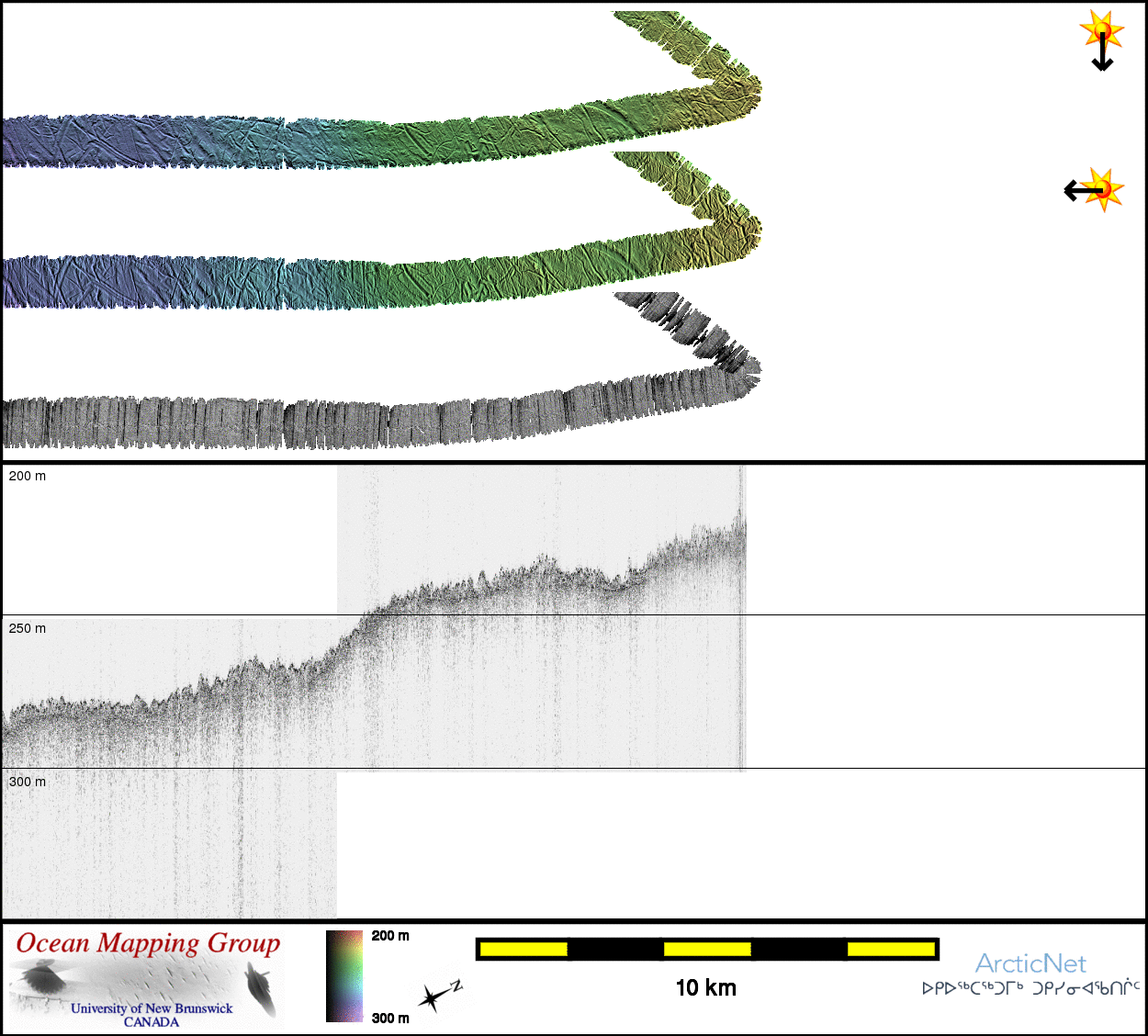Click the 300 m depth axis label

coord(28,782)
